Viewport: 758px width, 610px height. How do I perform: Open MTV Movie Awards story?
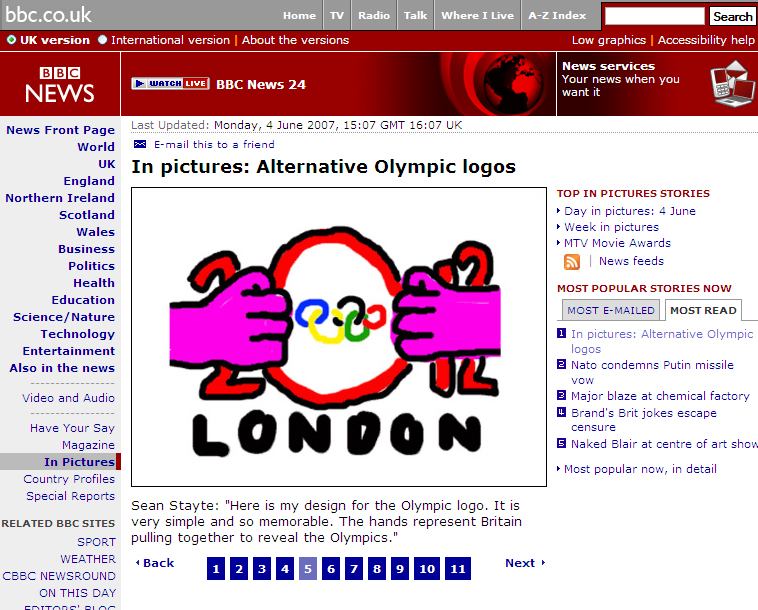617,243
